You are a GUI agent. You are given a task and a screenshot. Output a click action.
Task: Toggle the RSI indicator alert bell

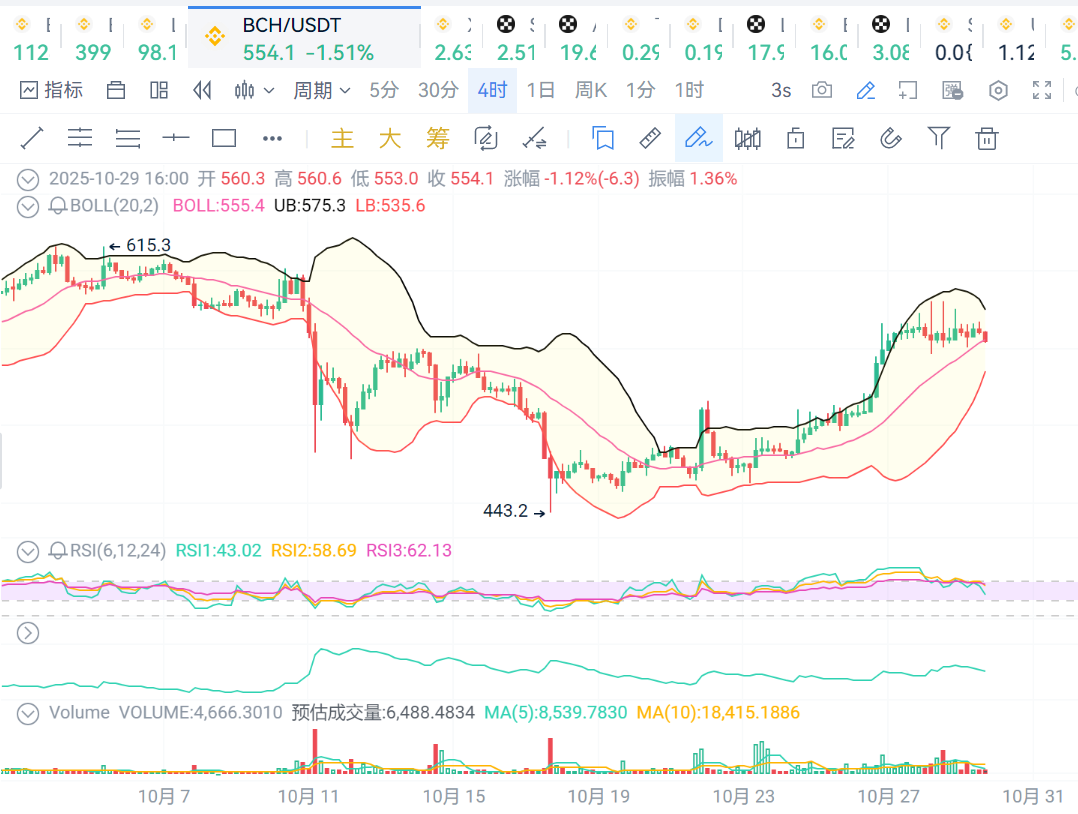[58, 550]
